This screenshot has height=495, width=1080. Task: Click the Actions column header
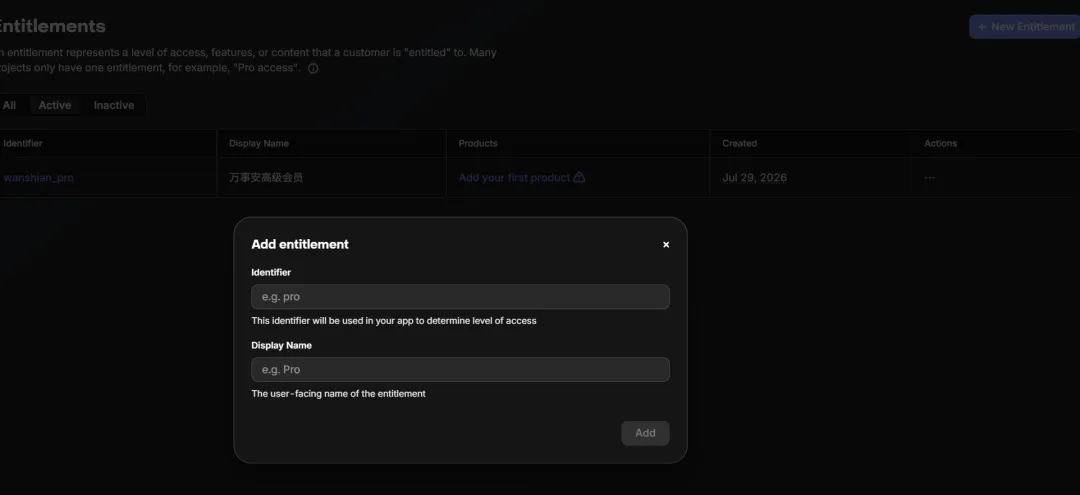pyautogui.click(x=940, y=143)
